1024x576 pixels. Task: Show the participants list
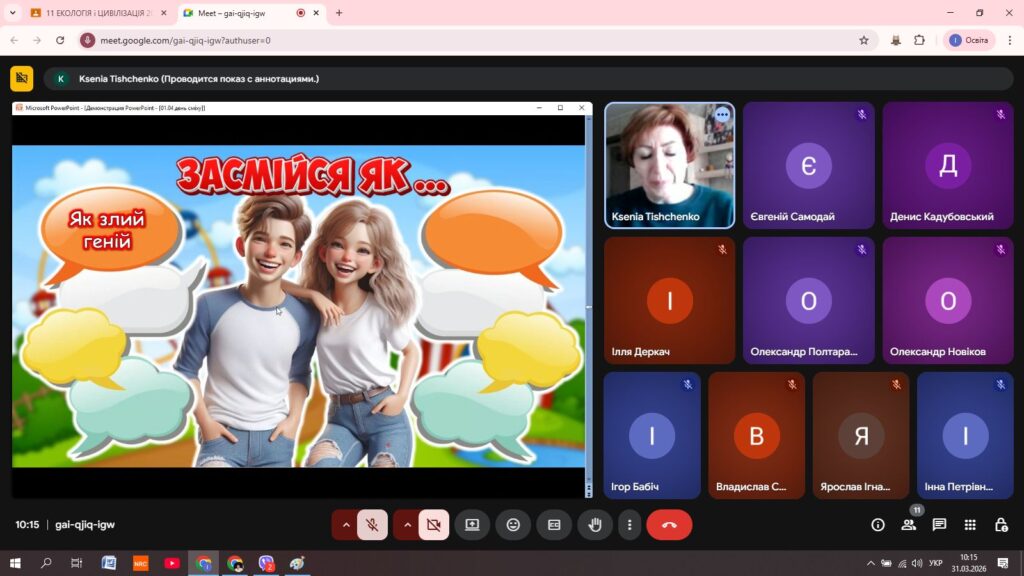[x=908, y=524]
